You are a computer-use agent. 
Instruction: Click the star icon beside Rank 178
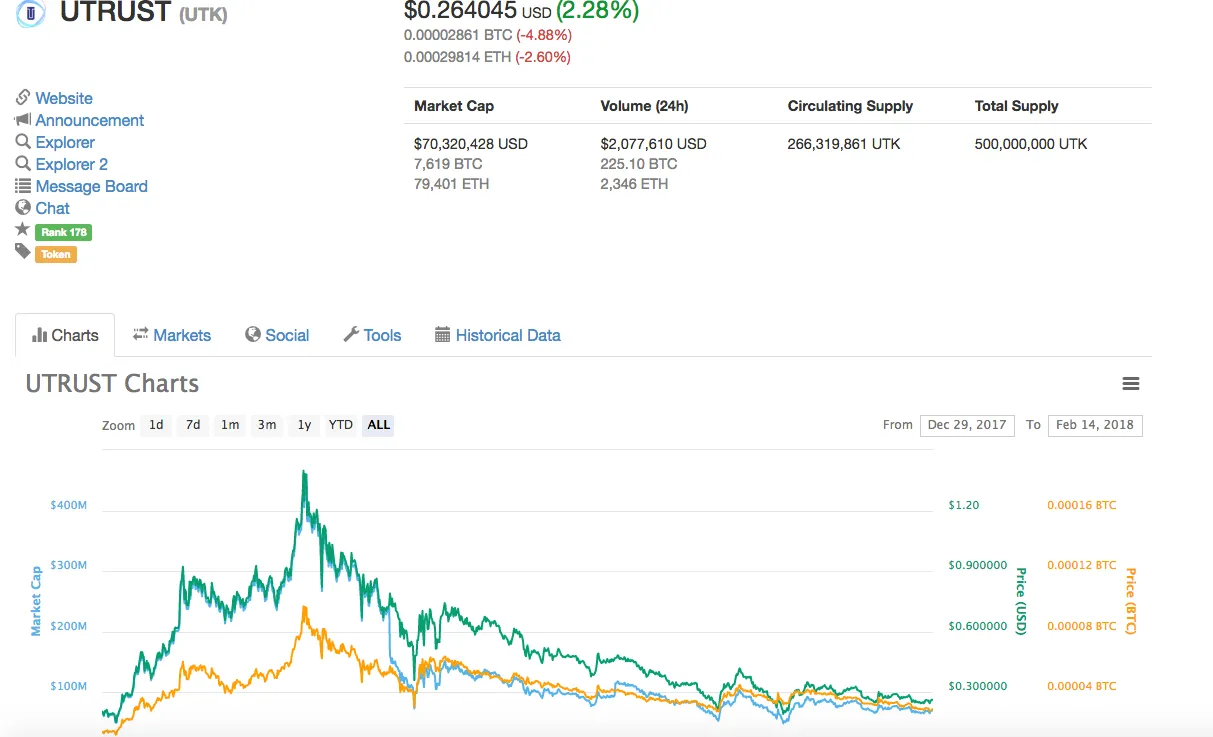pyautogui.click(x=23, y=229)
